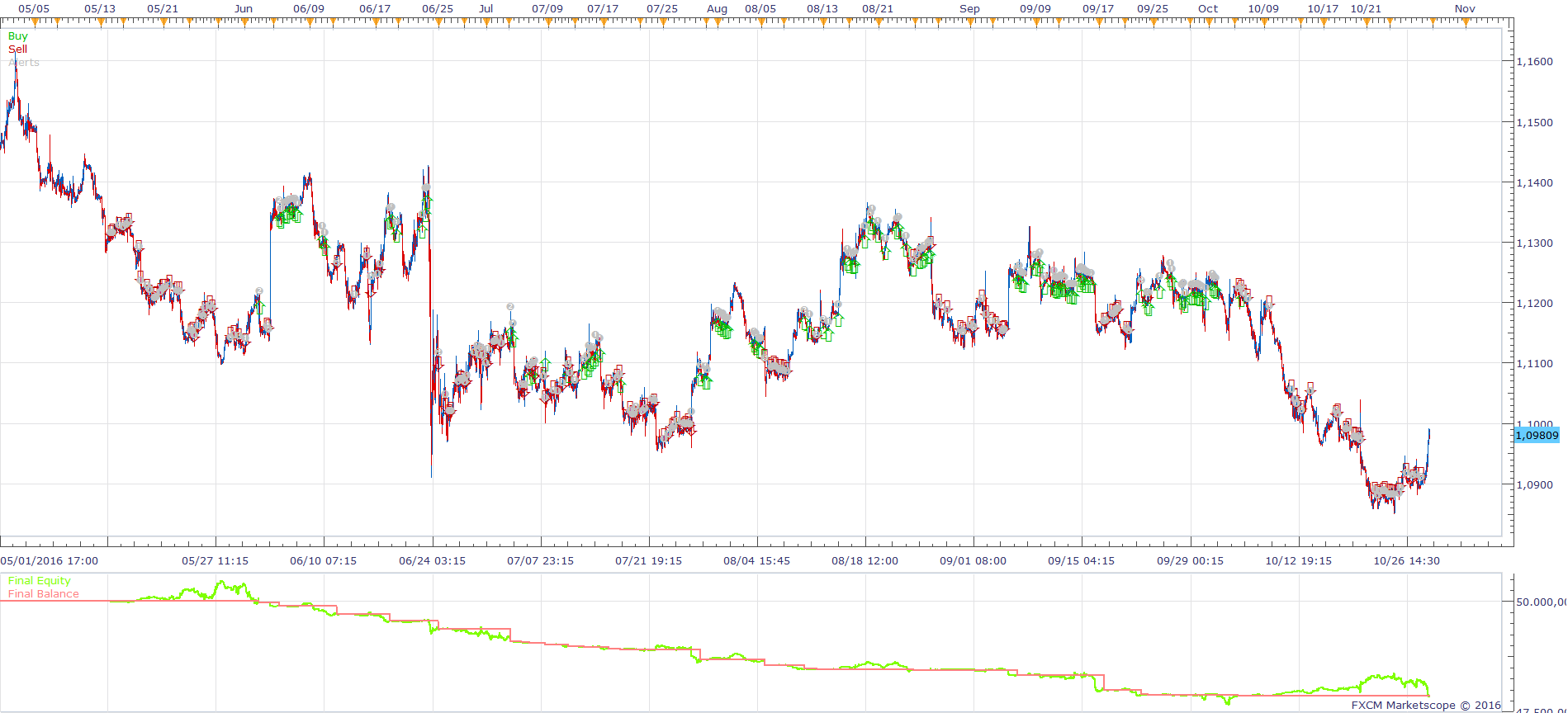Click the 05/21 date on top axis

(163, 9)
